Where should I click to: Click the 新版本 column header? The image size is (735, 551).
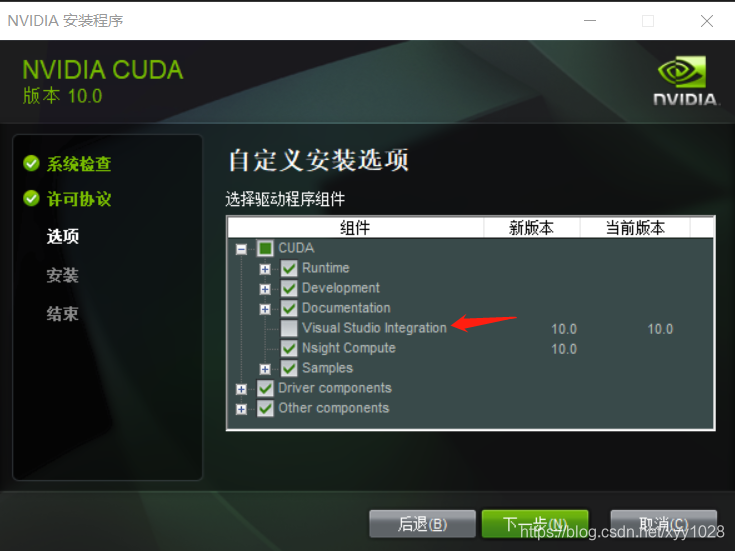click(x=532, y=228)
